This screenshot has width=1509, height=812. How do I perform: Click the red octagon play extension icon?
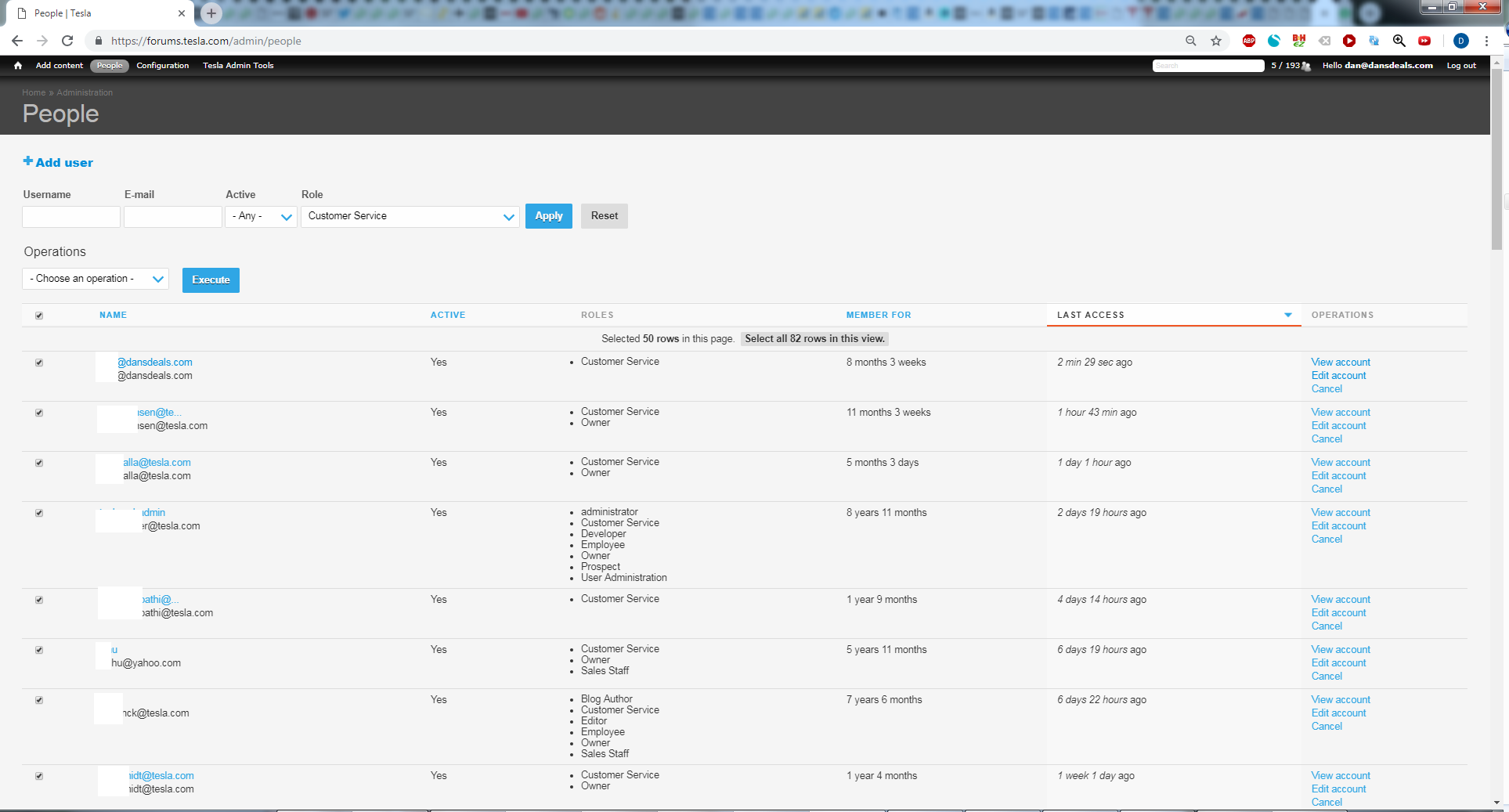pos(1349,41)
